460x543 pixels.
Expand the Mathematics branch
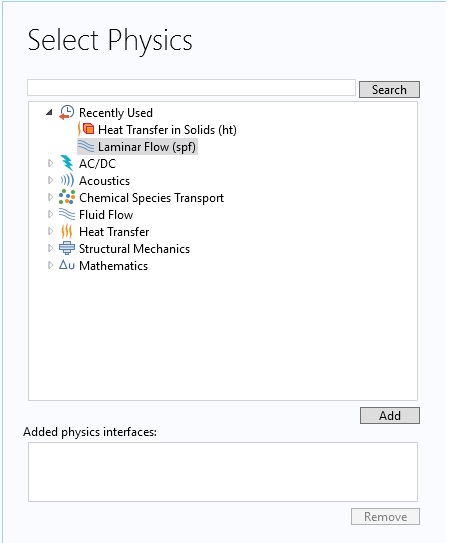coord(50,265)
